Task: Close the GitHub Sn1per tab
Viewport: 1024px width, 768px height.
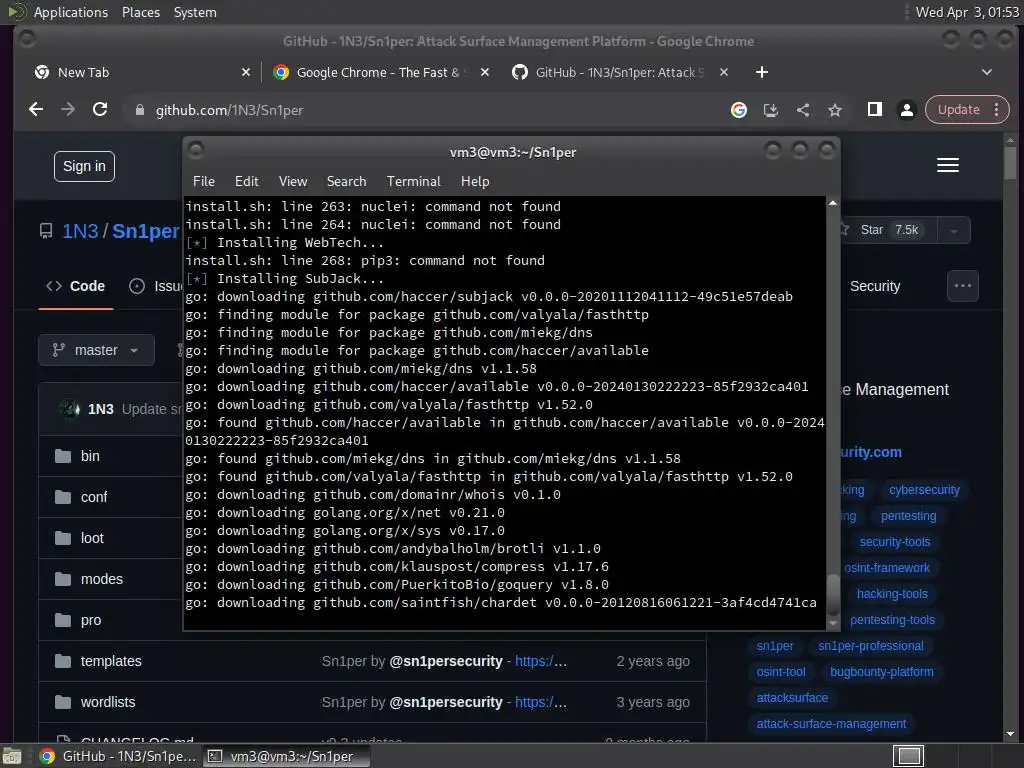Action: [724, 72]
